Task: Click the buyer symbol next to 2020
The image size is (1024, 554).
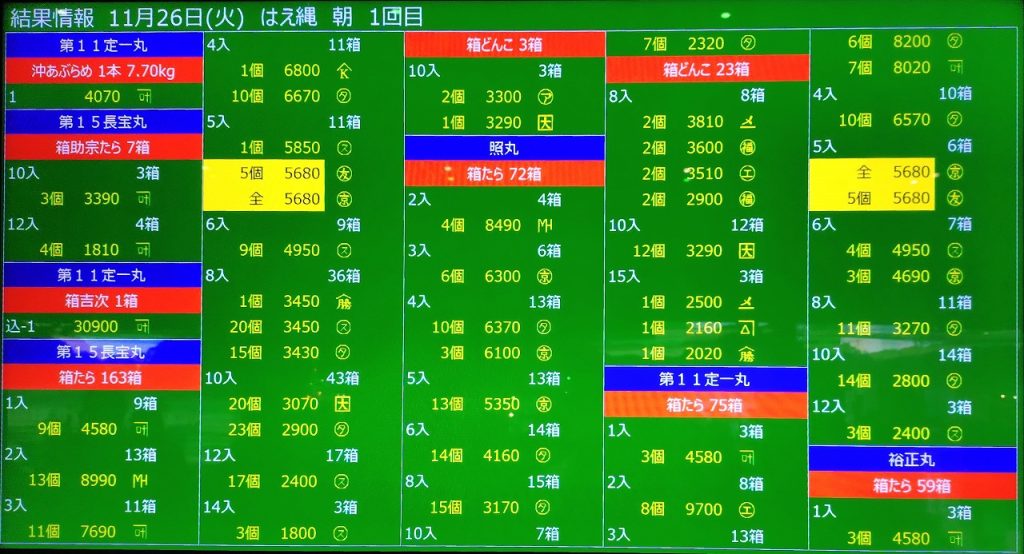Action: click(x=747, y=354)
